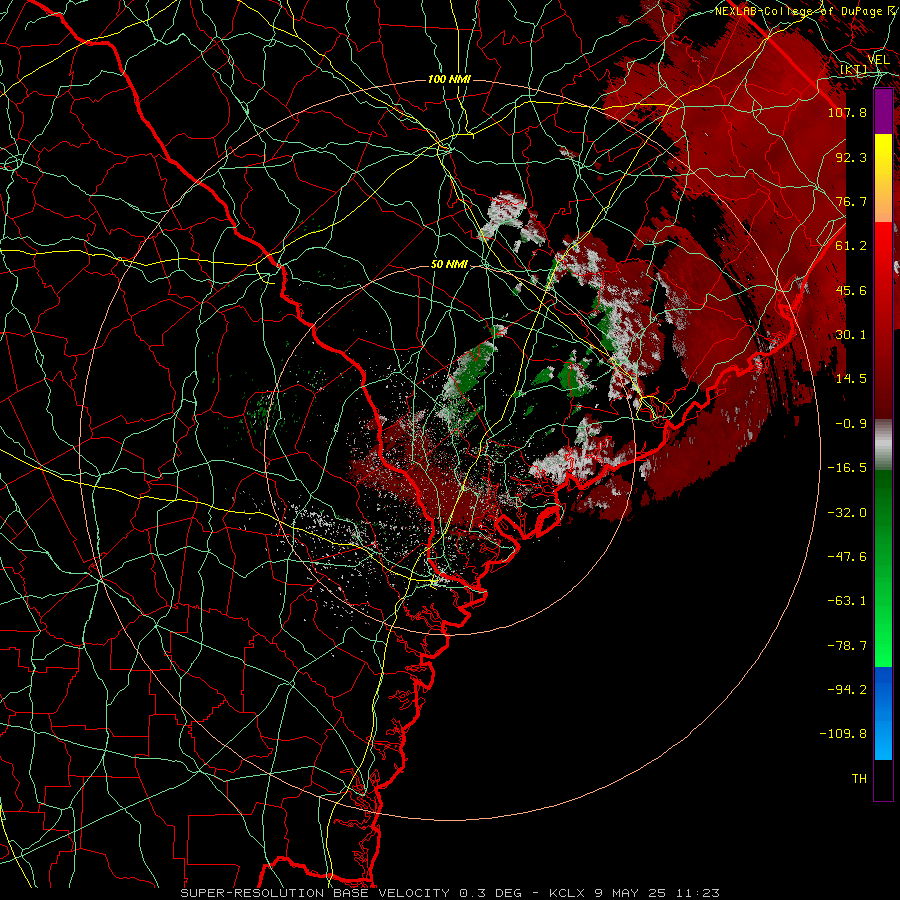This screenshot has height=900, width=900.
Task: Click the -78.7 legend value
Action: [x=847, y=646]
